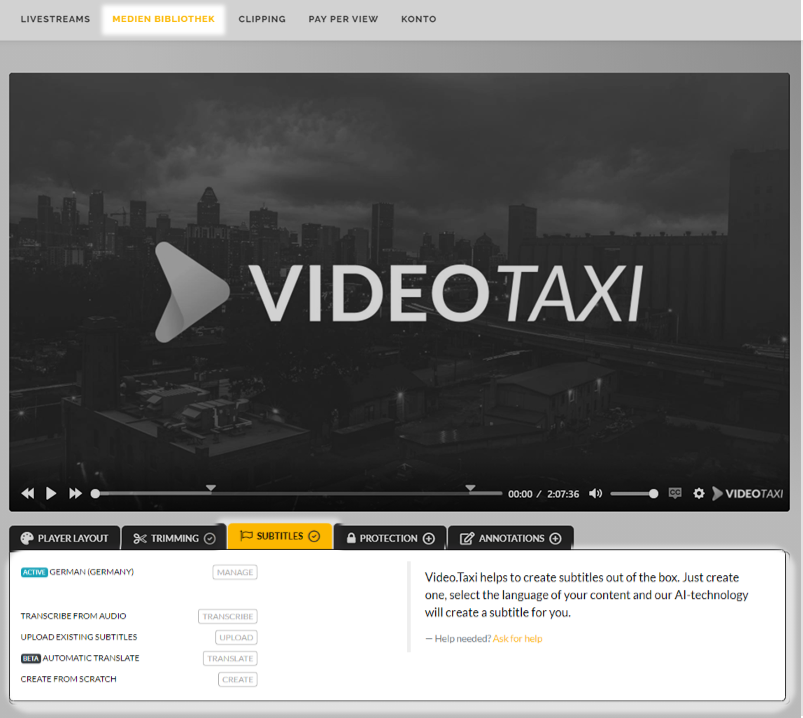This screenshot has width=803, height=718.
Task: Open the Pay Per View menu
Action: coord(343,19)
